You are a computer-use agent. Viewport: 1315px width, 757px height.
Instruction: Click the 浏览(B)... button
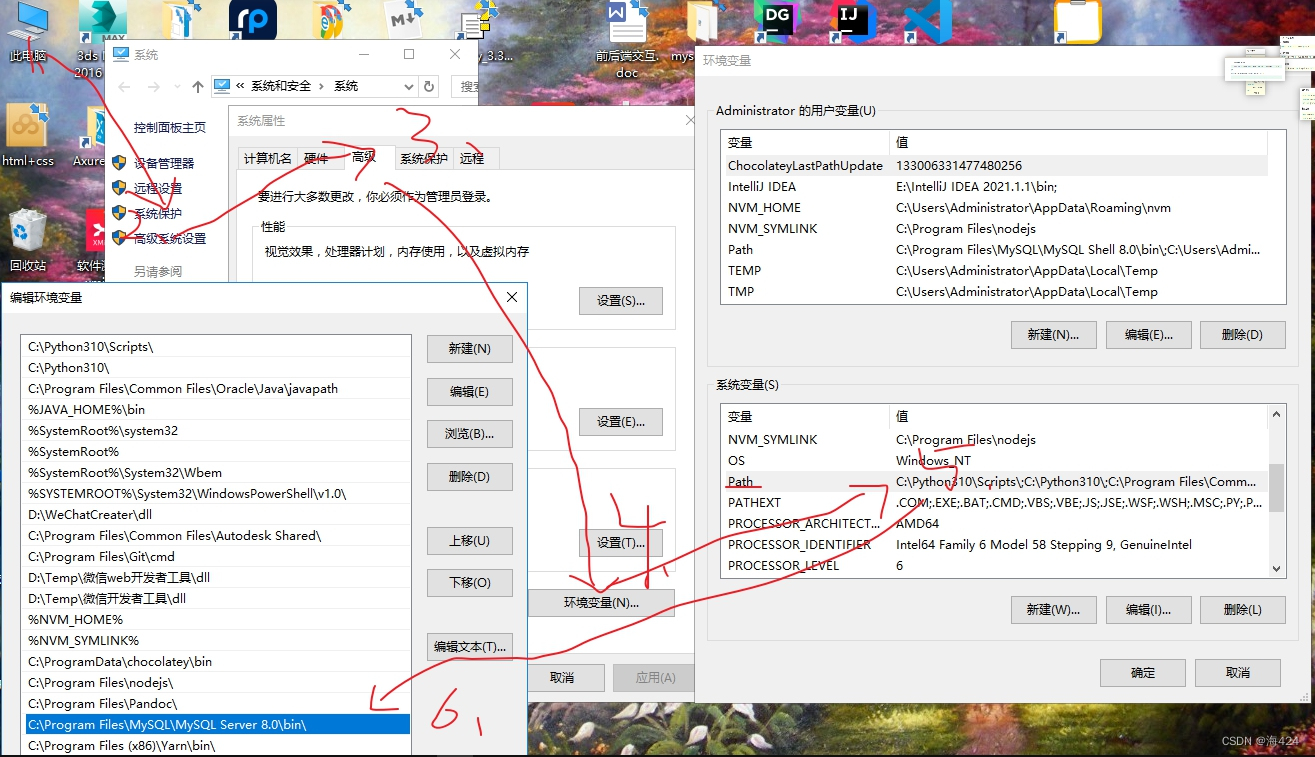[x=469, y=433]
